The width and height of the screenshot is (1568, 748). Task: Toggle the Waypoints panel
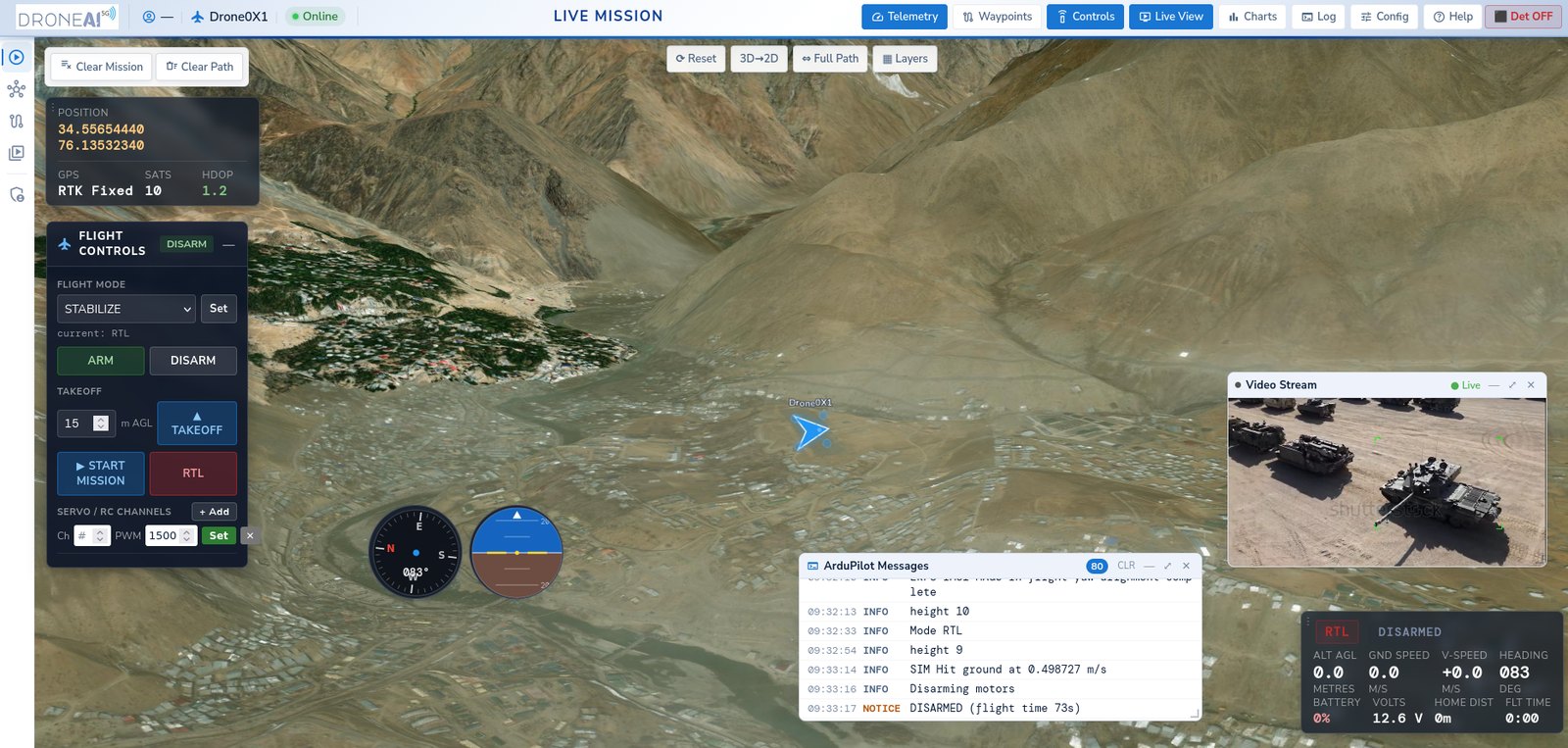click(997, 17)
